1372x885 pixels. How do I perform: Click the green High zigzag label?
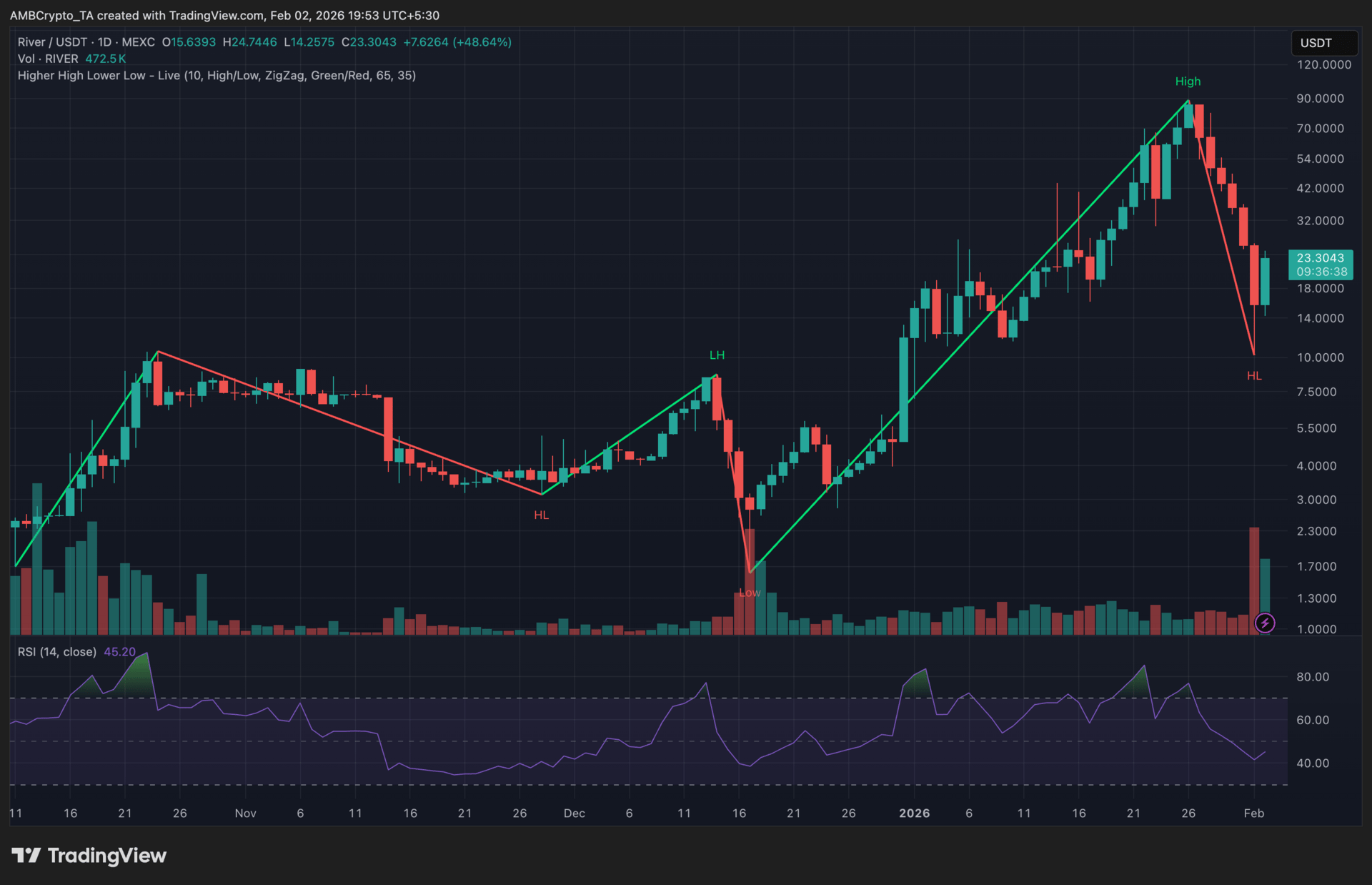(1188, 81)
